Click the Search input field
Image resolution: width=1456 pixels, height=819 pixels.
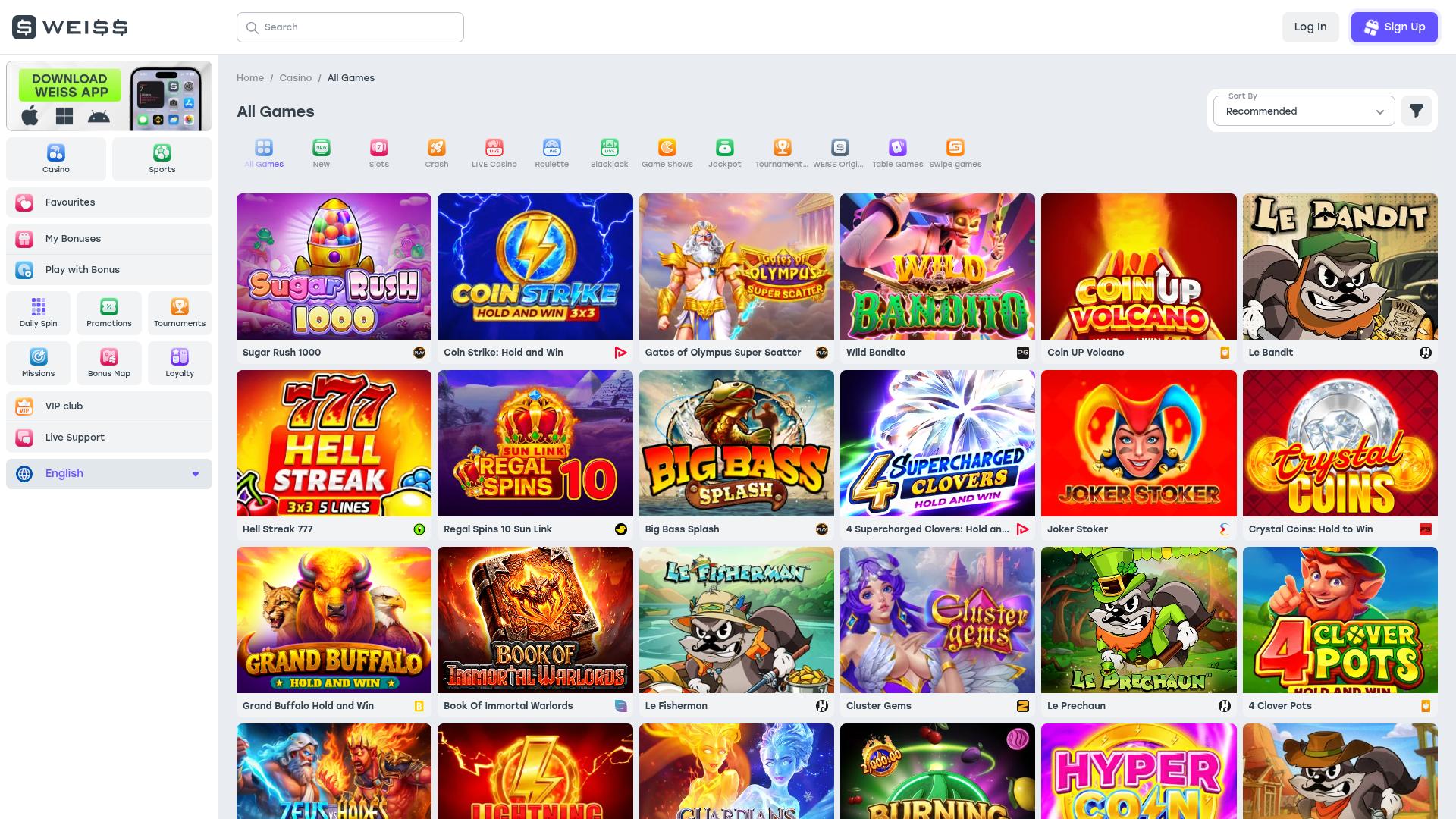(350, 27)
